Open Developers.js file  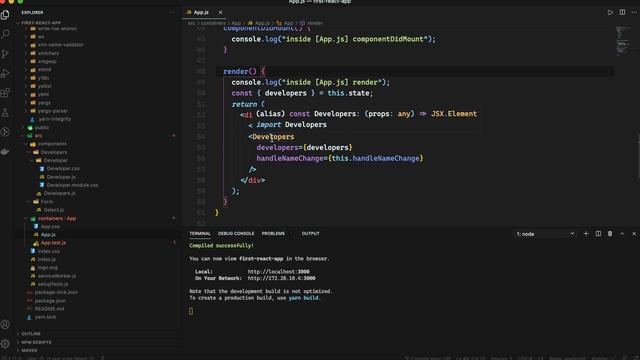click(59, 193)
